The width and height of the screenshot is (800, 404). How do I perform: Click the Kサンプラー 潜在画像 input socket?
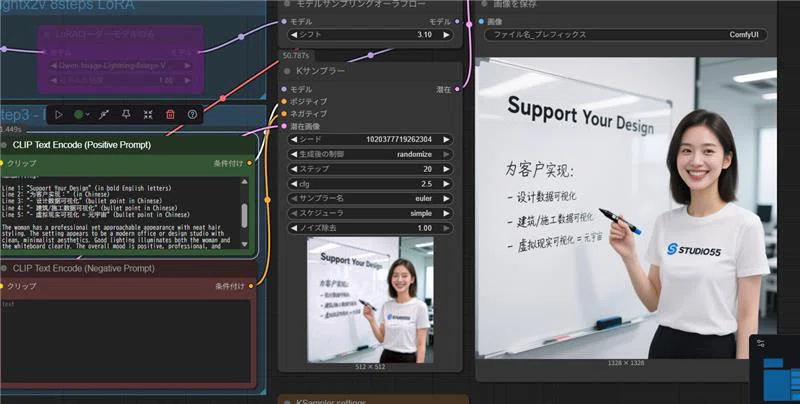tap(284, 126)
